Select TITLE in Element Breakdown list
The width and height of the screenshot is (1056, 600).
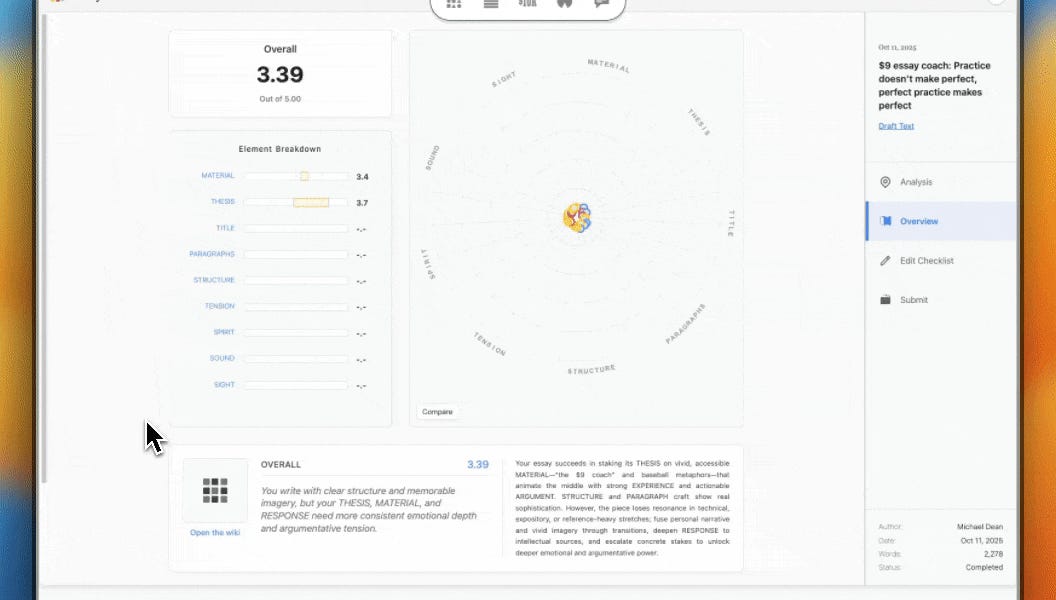click(x=225, y=228)
